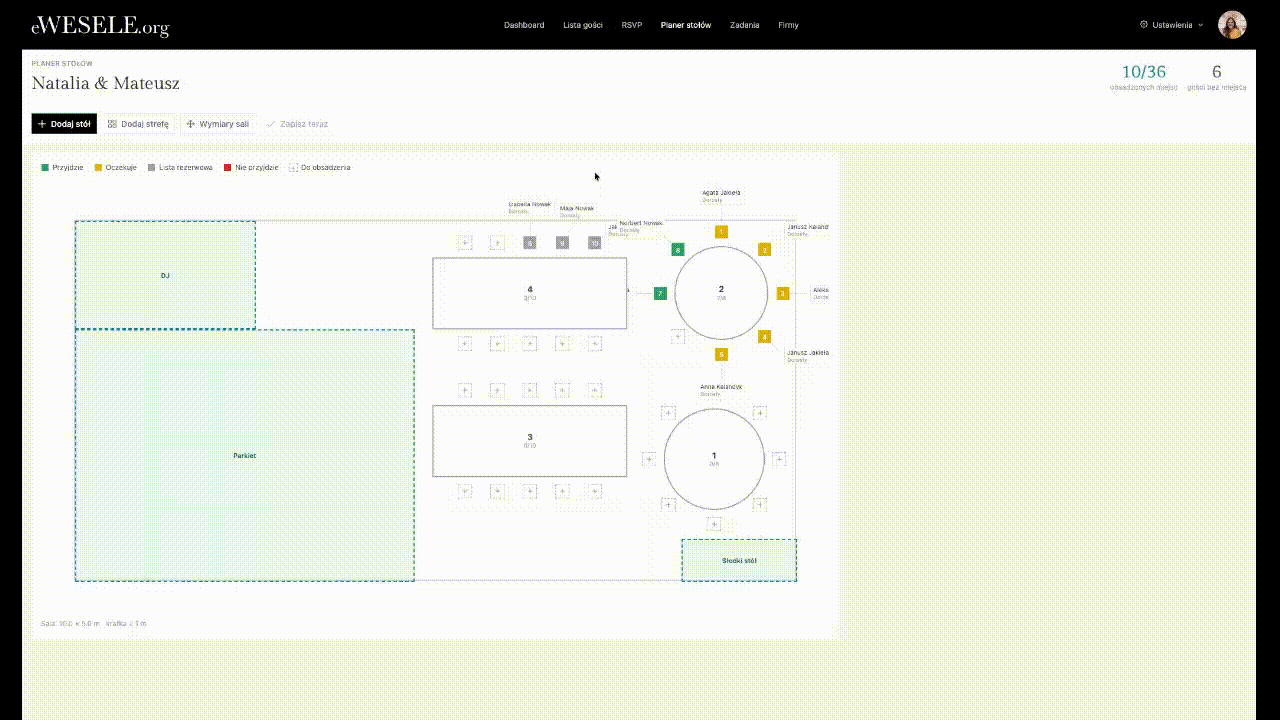Select the Parkiet zone
Image resolution: width=1280 pixels, height=720 pixels.
pos(245,455)
